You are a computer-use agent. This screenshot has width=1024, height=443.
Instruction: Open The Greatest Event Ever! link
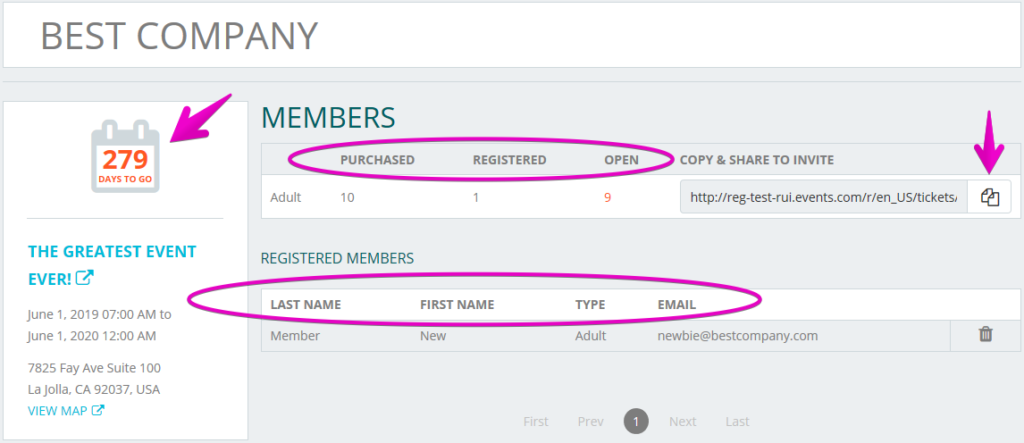(112, 265)
